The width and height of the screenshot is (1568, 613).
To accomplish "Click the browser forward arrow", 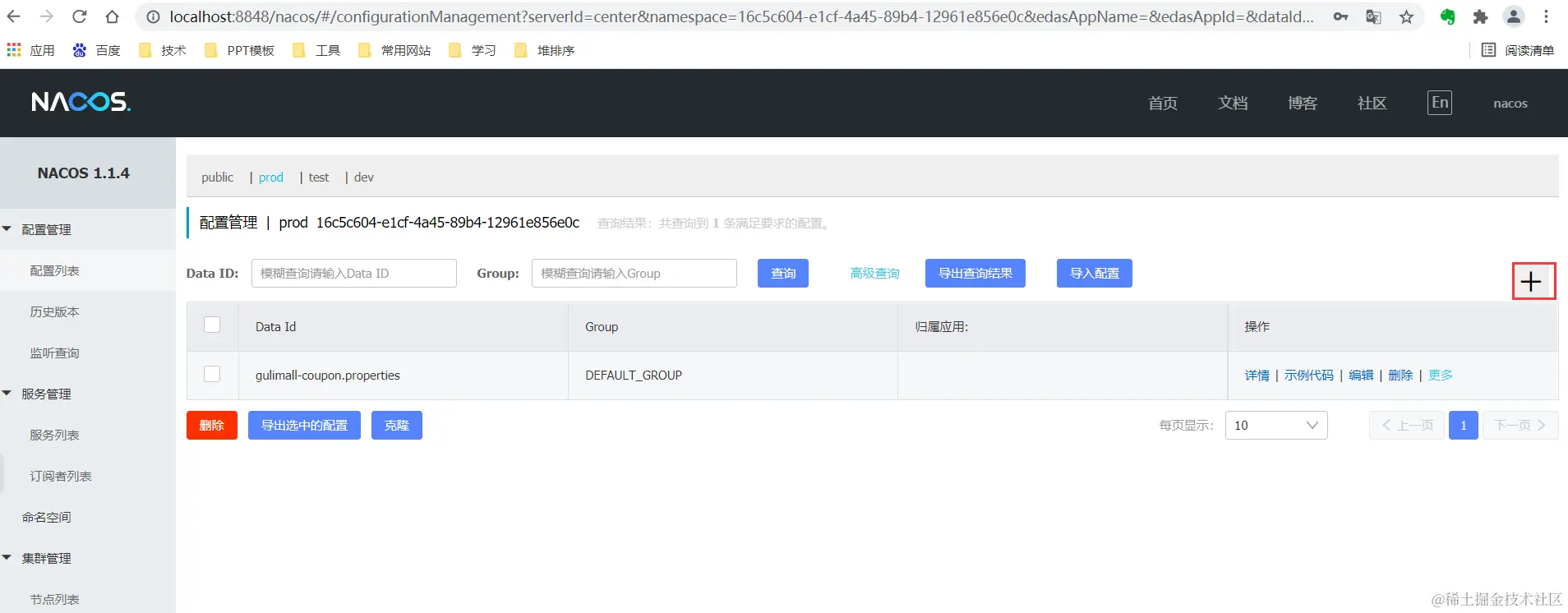I will [47, 16].
